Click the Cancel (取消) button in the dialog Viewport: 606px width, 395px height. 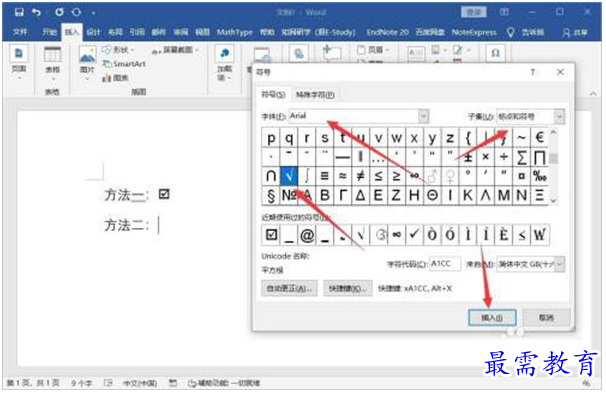coord(546,318)
